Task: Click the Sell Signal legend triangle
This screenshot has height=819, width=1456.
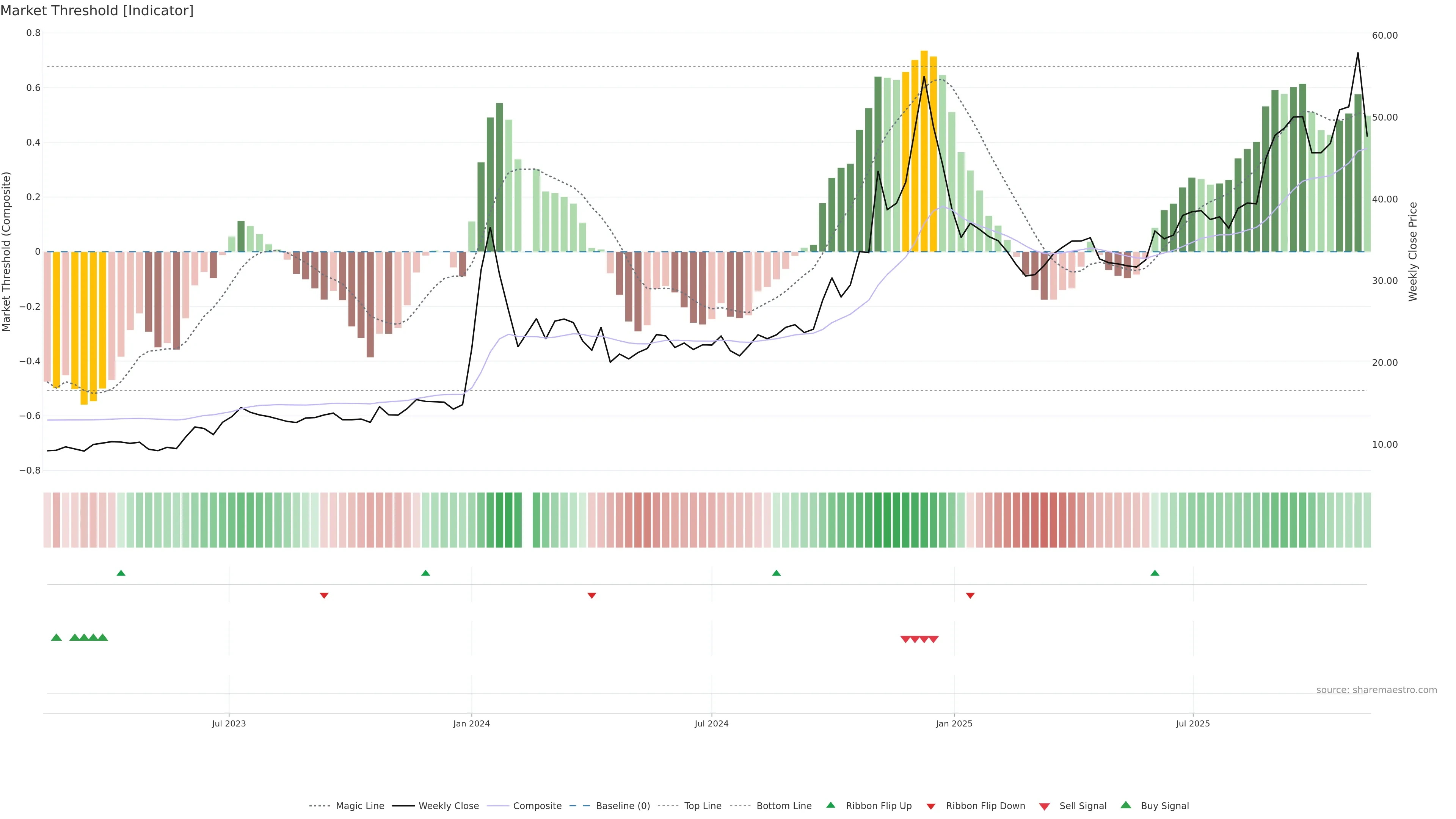Action: point(1044,806)
